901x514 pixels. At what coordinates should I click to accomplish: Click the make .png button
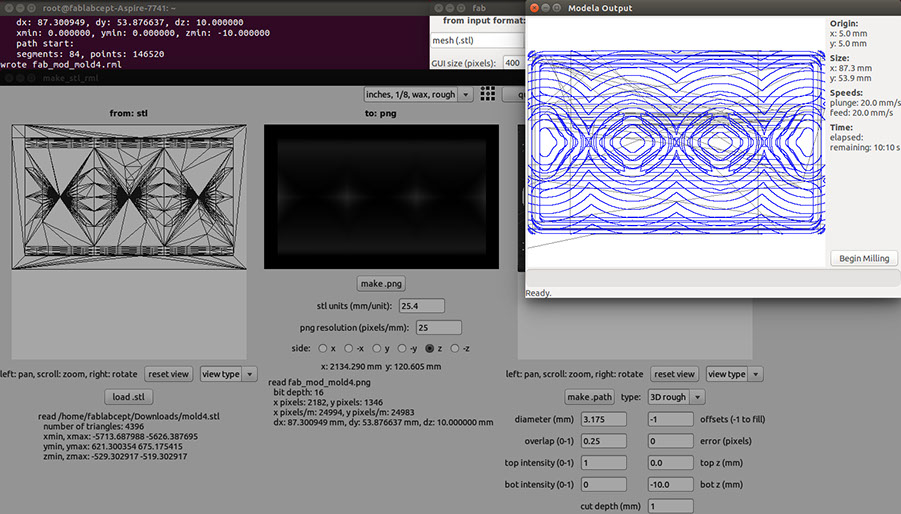pos(381,284)
